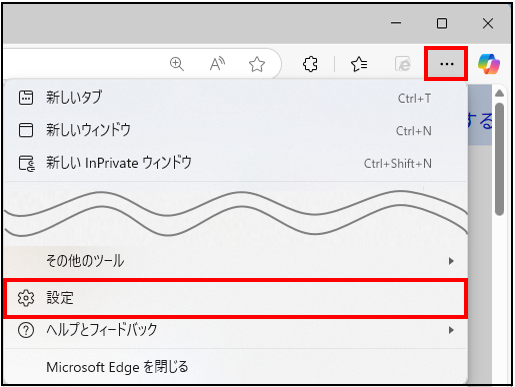Activate the Read aloud icon
Viewport: 515px width, 387px height.
217,64
